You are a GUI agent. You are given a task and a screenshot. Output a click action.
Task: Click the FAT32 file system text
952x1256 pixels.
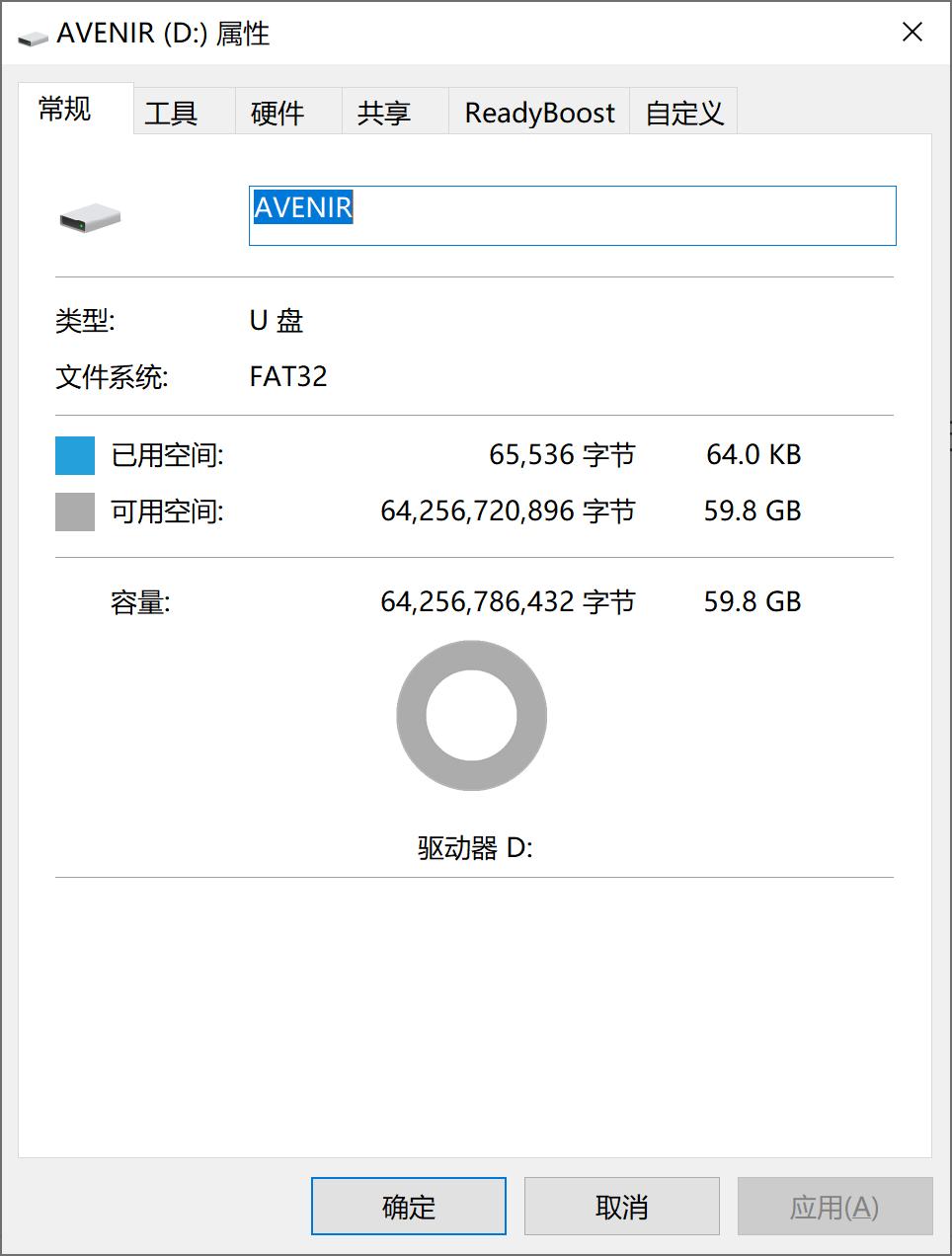pos(288,376)
